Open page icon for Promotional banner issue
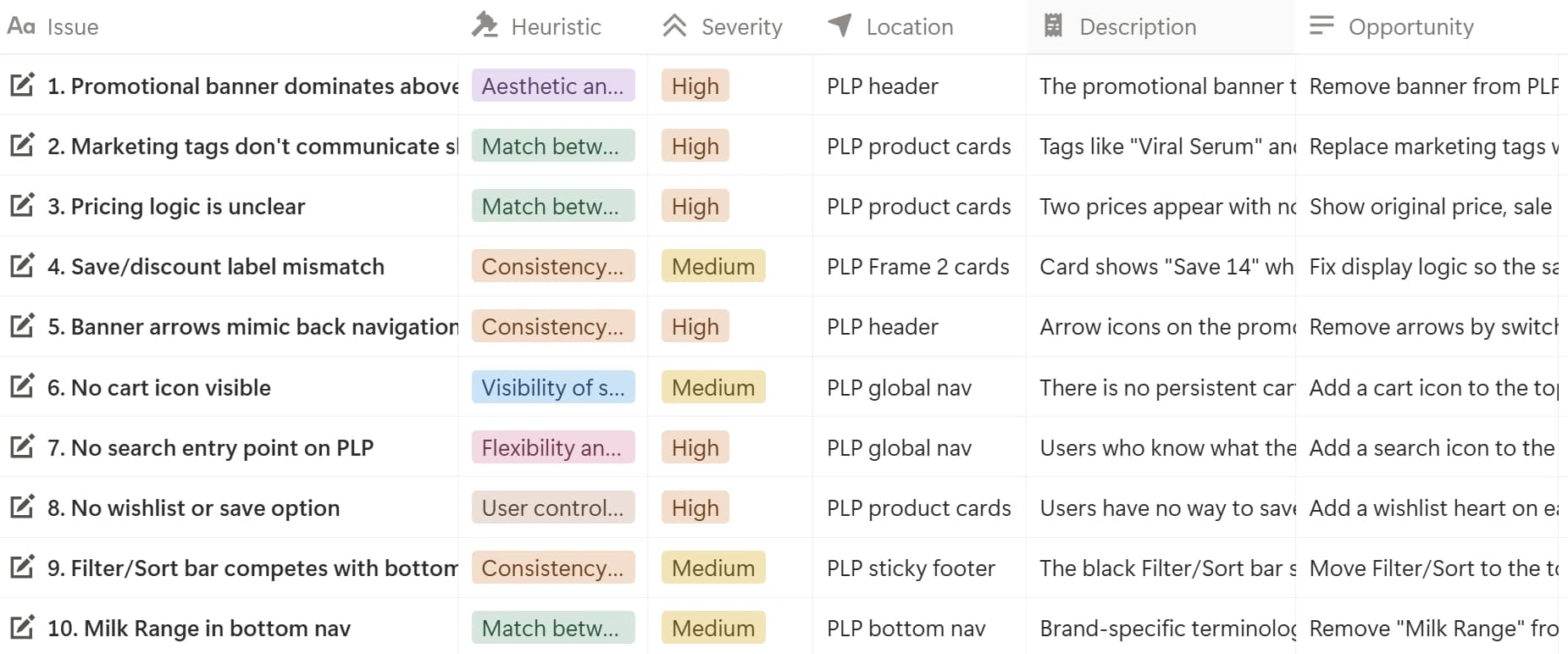The height and width of the screenshot is (654, 1568). tap(22, 85)
